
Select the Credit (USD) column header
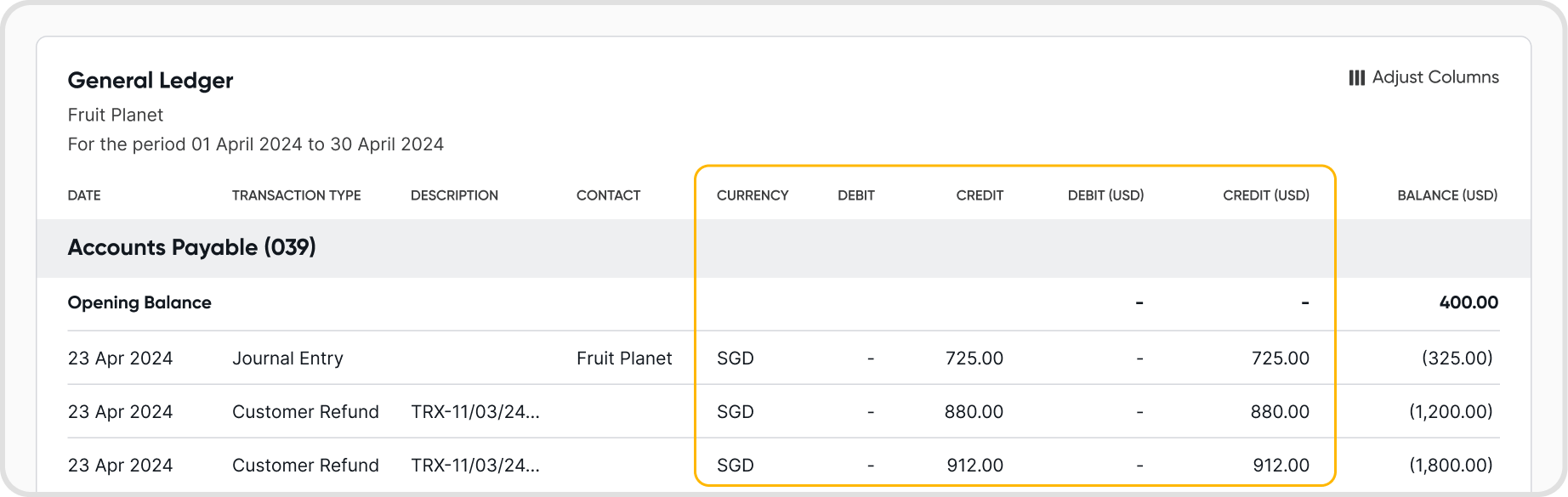coord(1265,195)
